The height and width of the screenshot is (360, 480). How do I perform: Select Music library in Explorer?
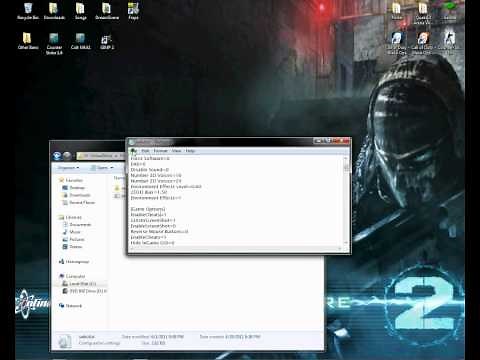72,232
